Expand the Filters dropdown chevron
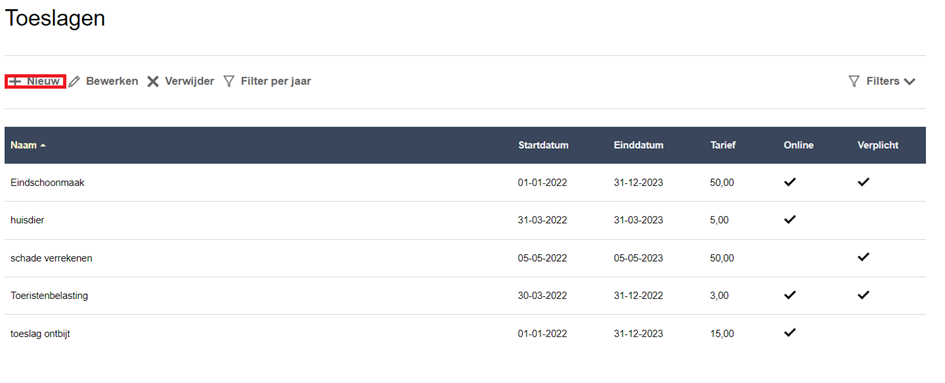Image resolution: width=945 pixels, height=383 pixels. click(x=909, y=81)
